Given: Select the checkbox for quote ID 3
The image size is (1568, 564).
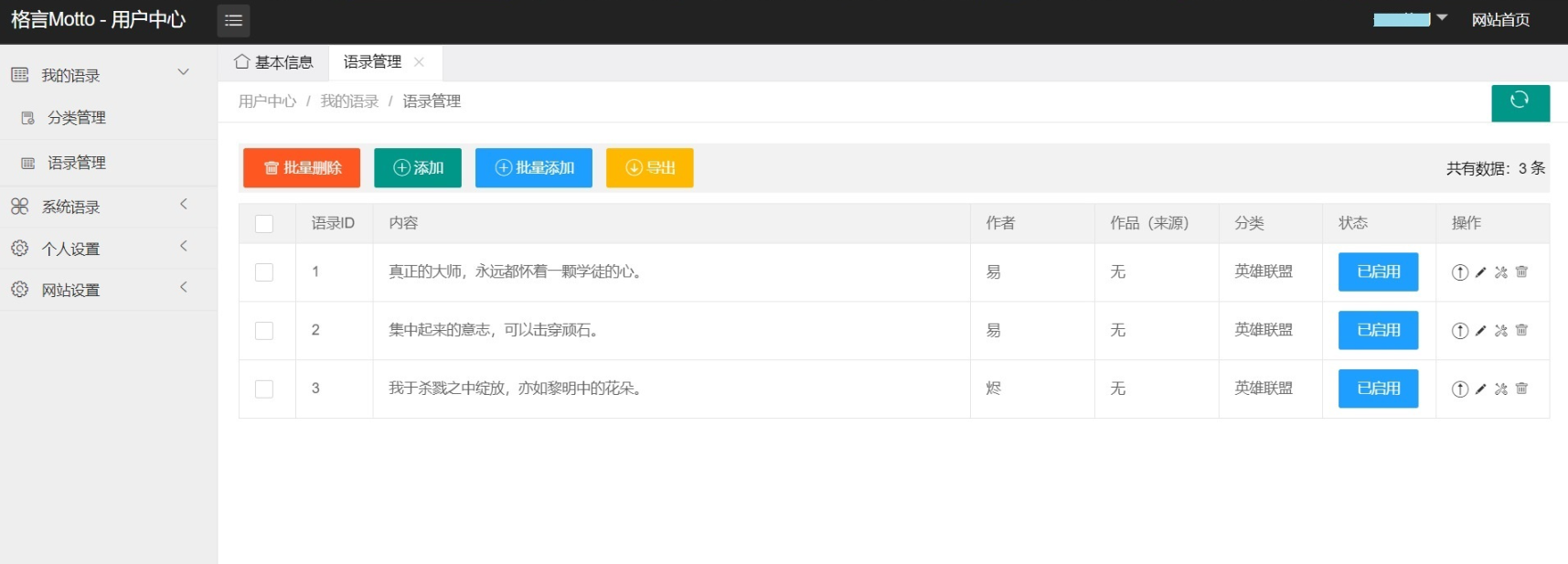Looking at the screenshot, I should click(264, 389).
